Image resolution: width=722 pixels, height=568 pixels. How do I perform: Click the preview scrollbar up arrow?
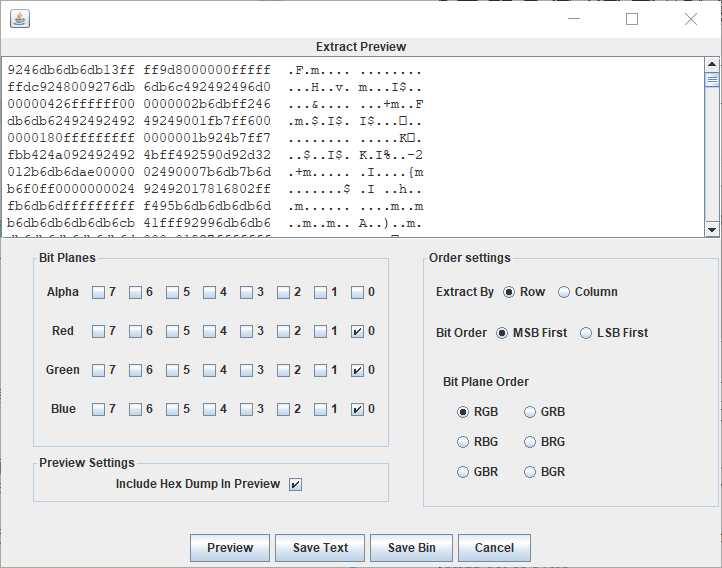(712, 64)
